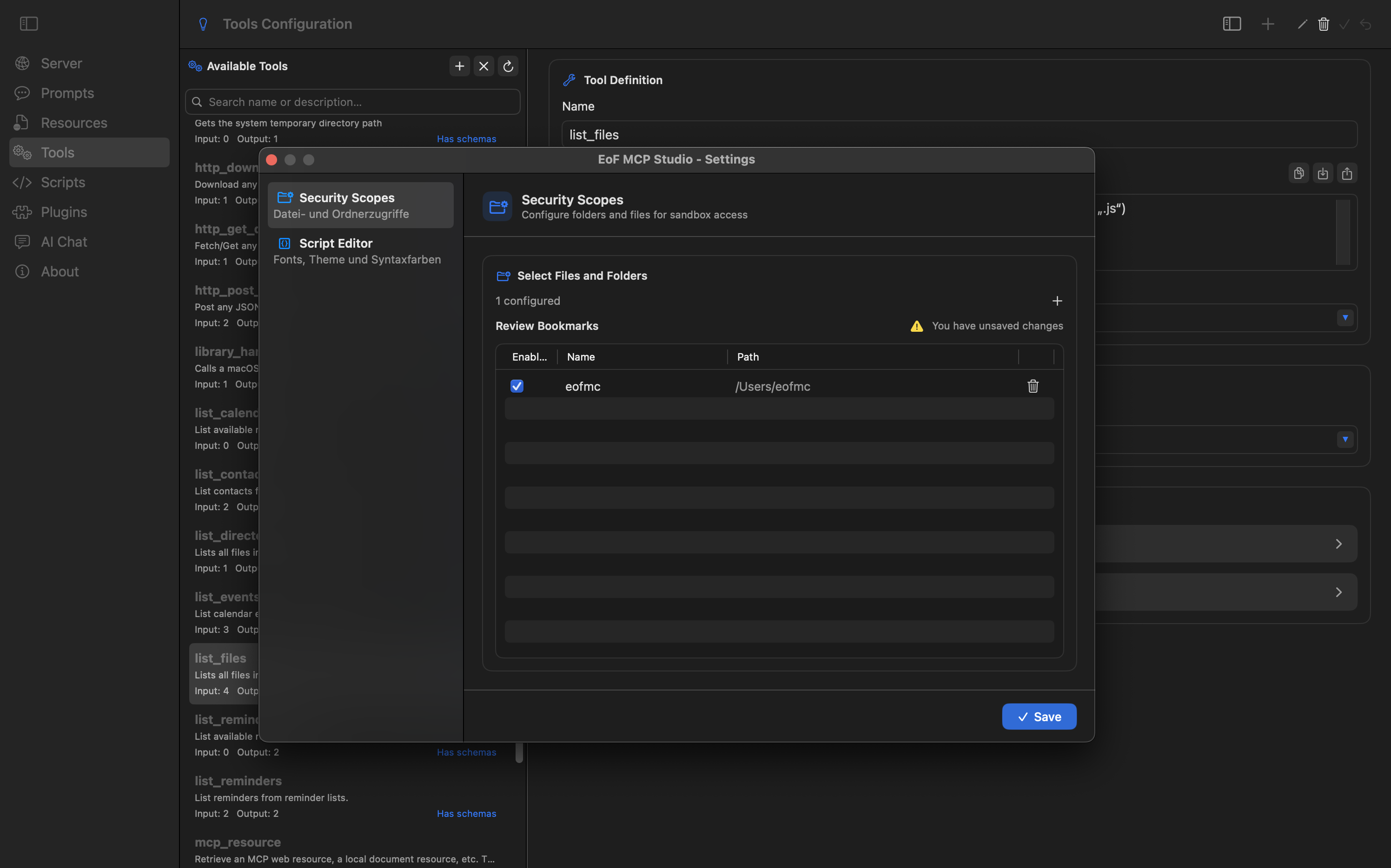
Task: Open the Prompts section
Action: pos(89,93)
